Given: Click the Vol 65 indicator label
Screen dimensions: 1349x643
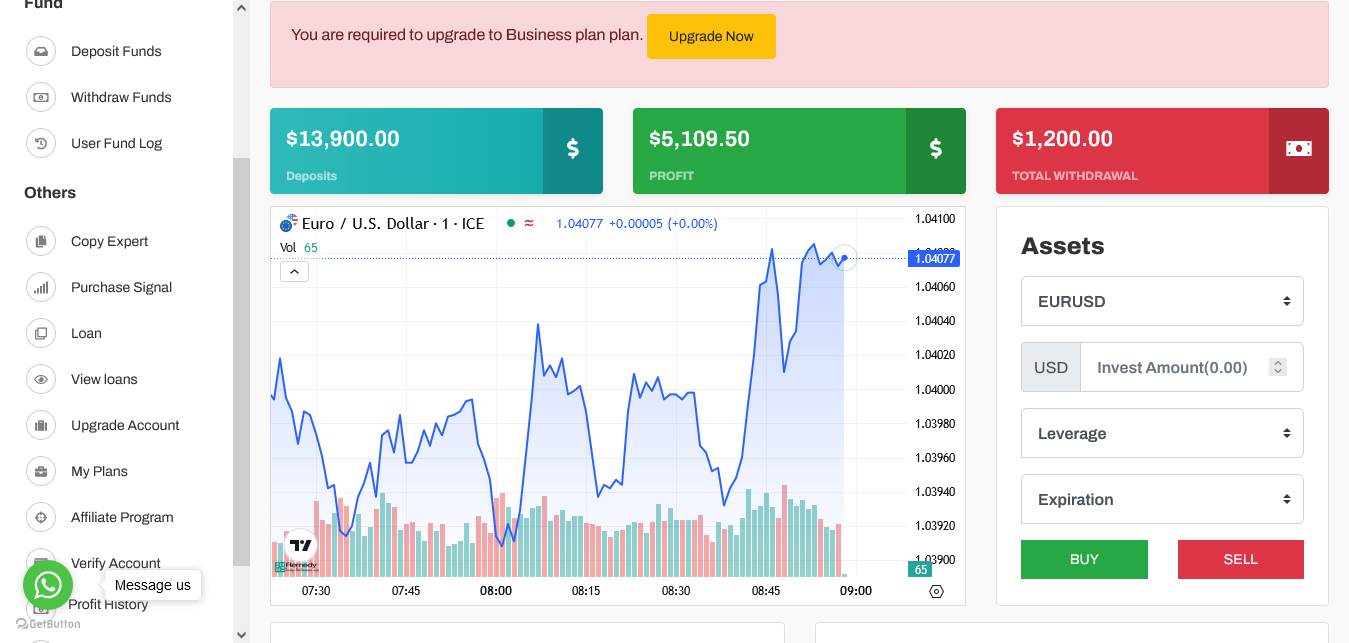Looking at the screenshot, I should (299, 247).
